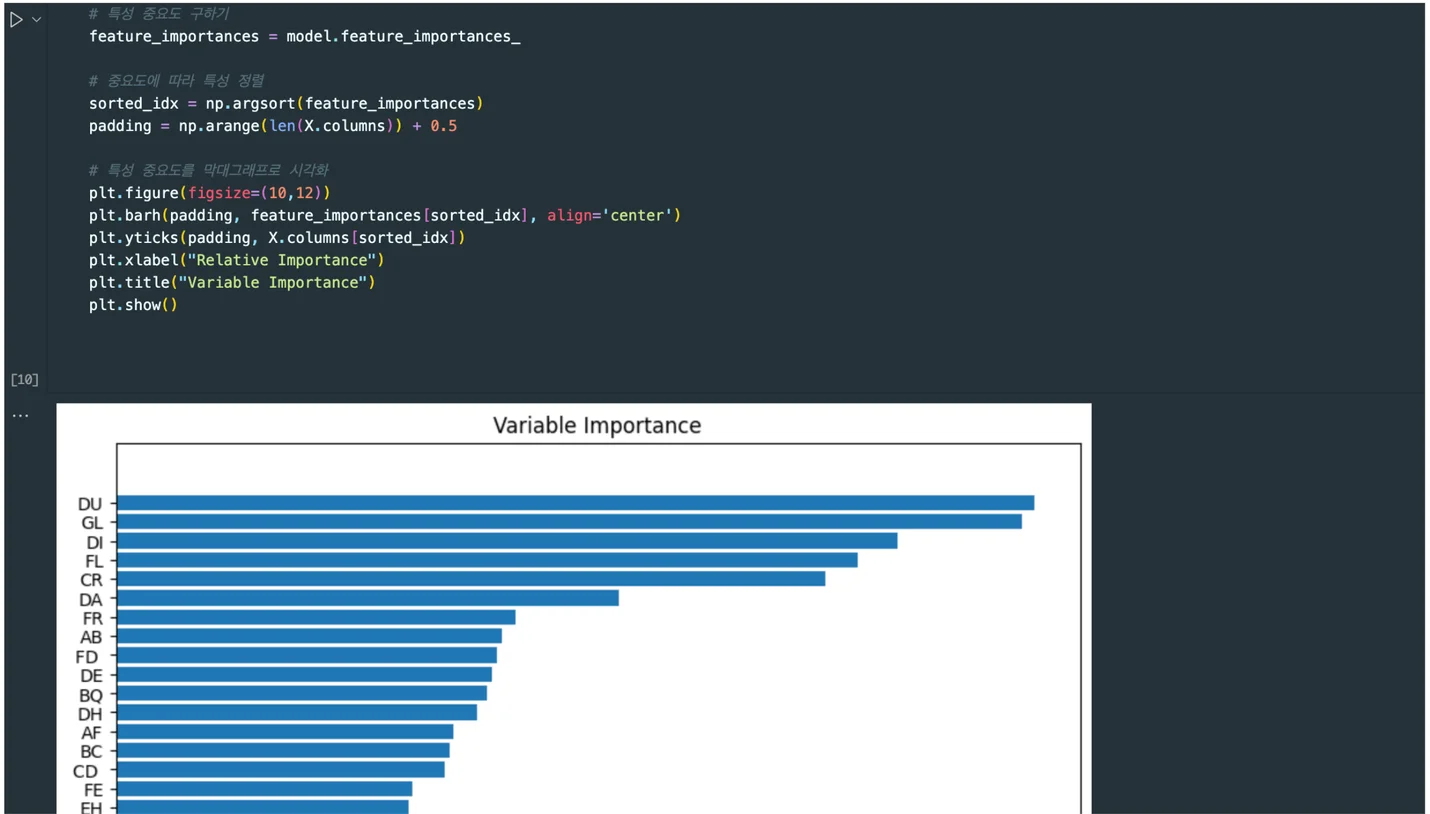Screen dimensions: 1430x814
Task: Click the 'DU' y-axis label
Action: 90,504
